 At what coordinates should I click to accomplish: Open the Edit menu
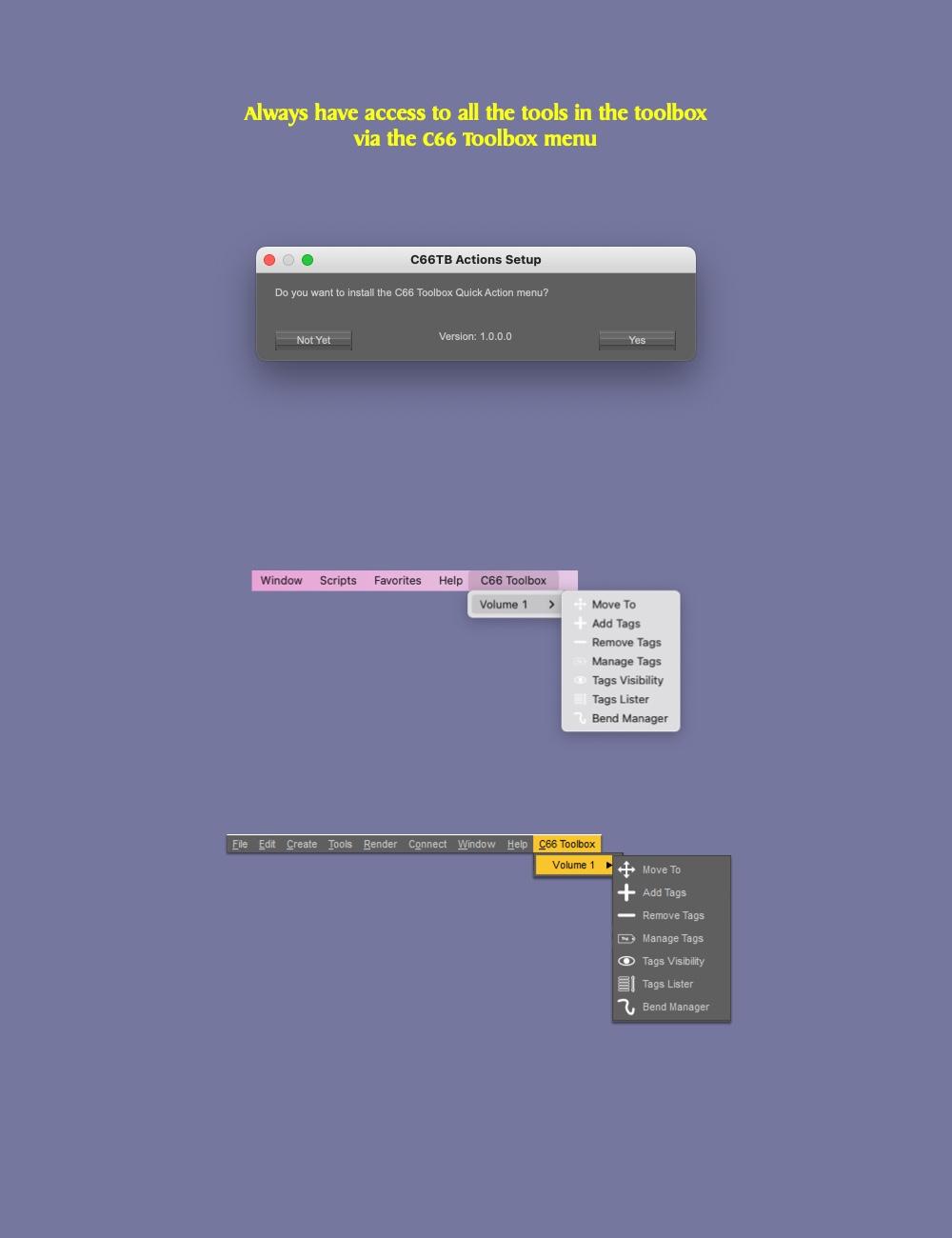pyautogui.click(x=267, y=845)
